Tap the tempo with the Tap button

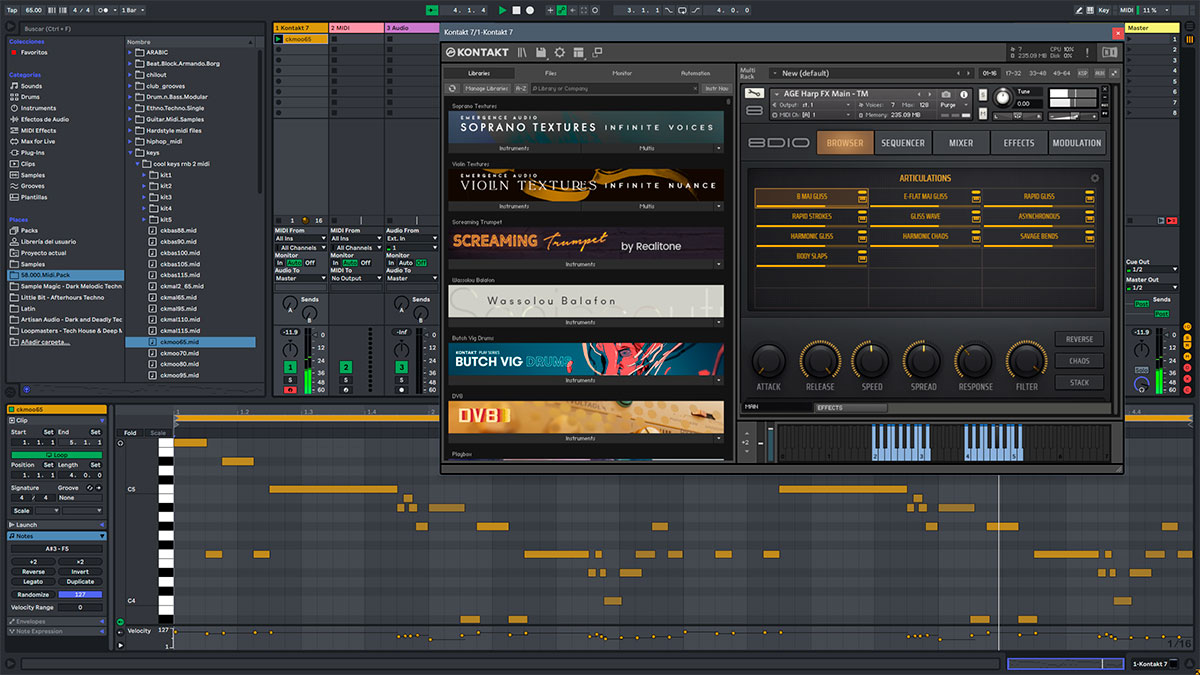tap(11, 10)
